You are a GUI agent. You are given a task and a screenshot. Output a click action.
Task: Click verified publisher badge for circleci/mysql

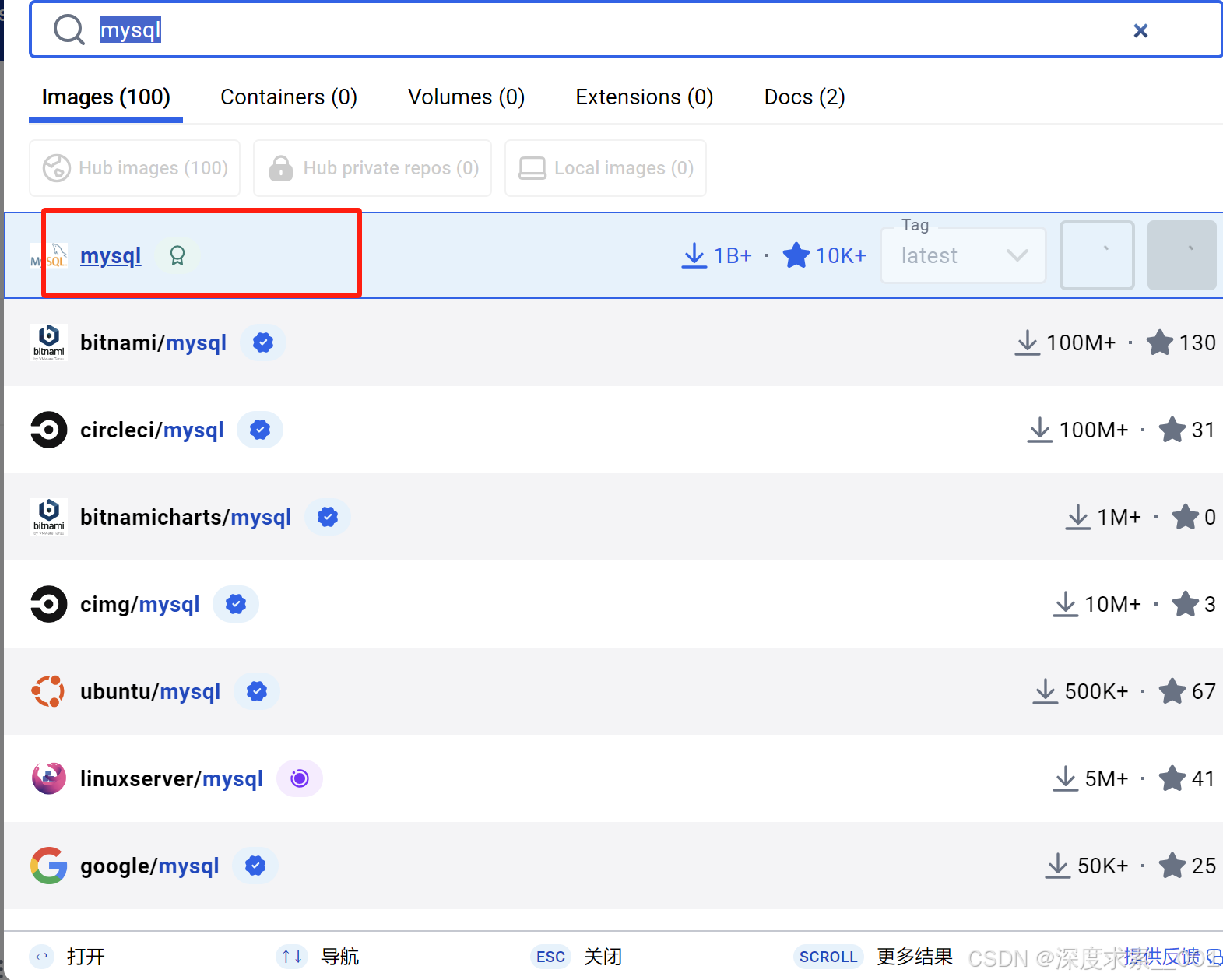(x=260, y=430)
